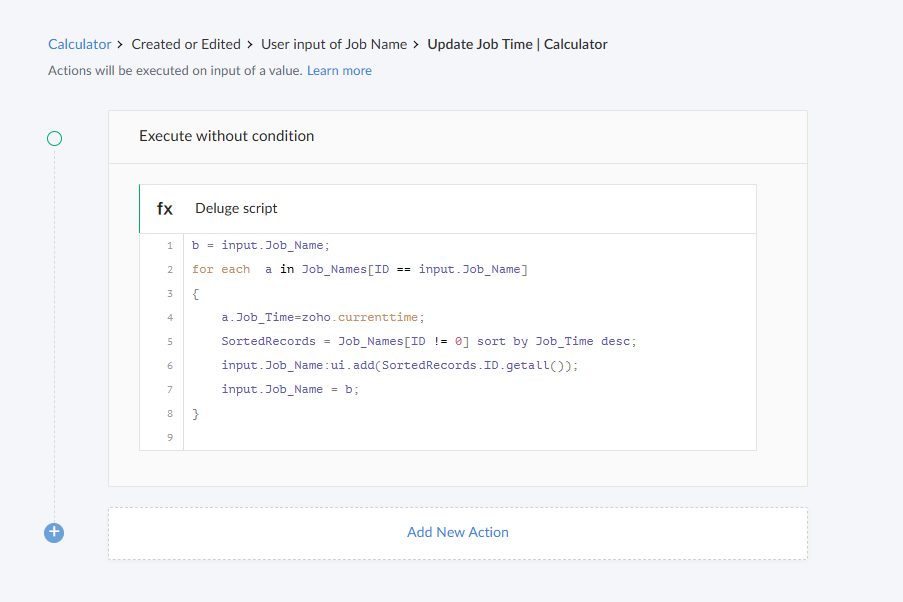The width and height of the screenshot is (903, 602).
Task: Click empty line number 9 in editor
Action: point(170,437)
